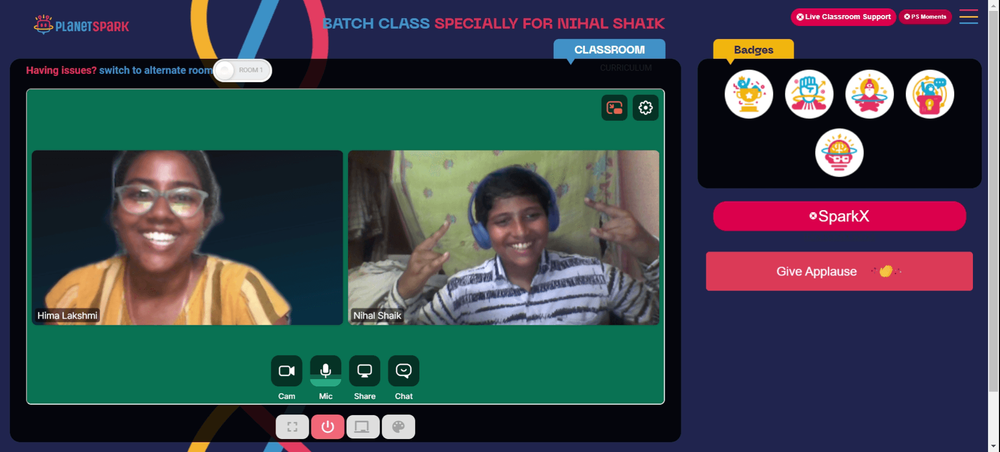Open PS Moments
Viewport: 1000px width, 452px height.
[925, 17]
